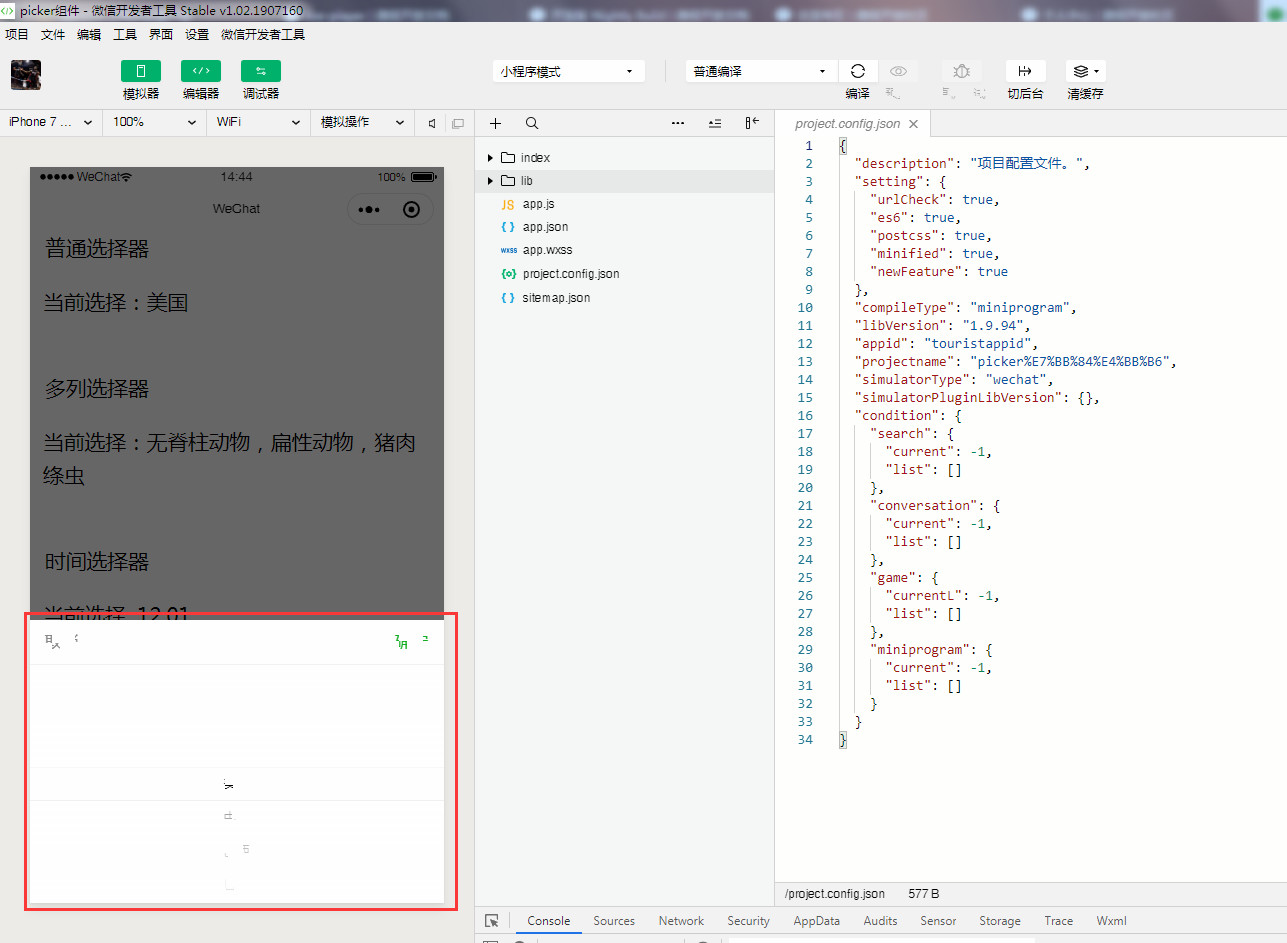The height and width of the screenshot is (943, 1287).
Task: Switch to the Trace tab
Action: pyautogui.click(x=1058, y=921)
